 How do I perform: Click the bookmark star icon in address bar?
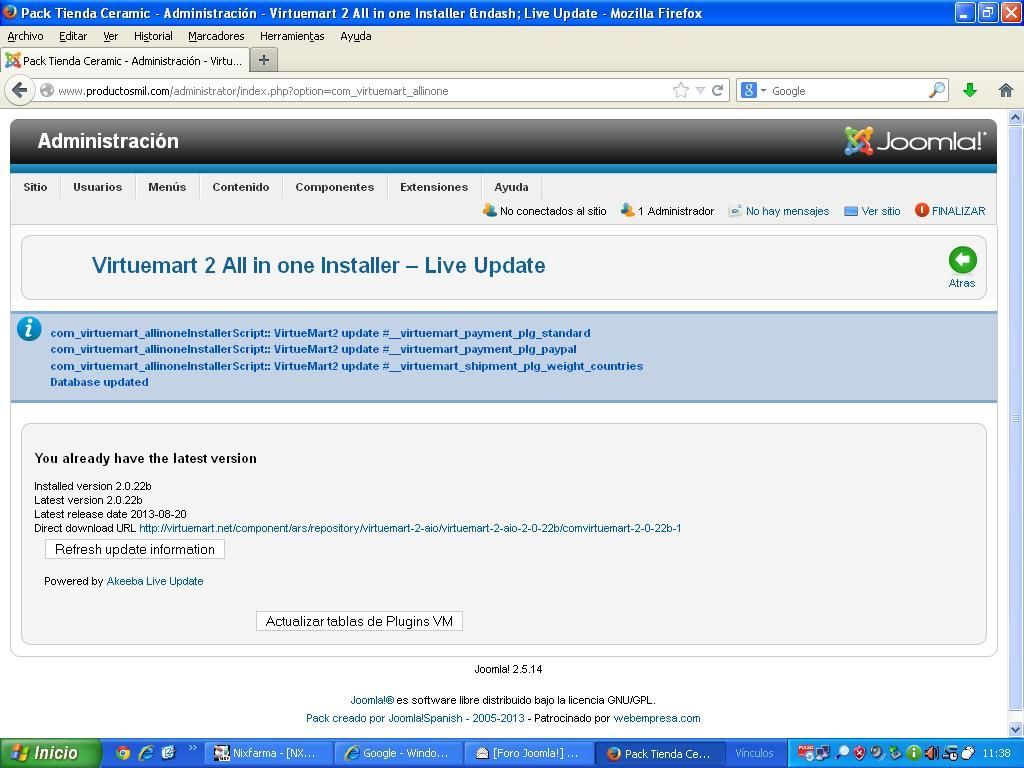click(x=680, y=90)
